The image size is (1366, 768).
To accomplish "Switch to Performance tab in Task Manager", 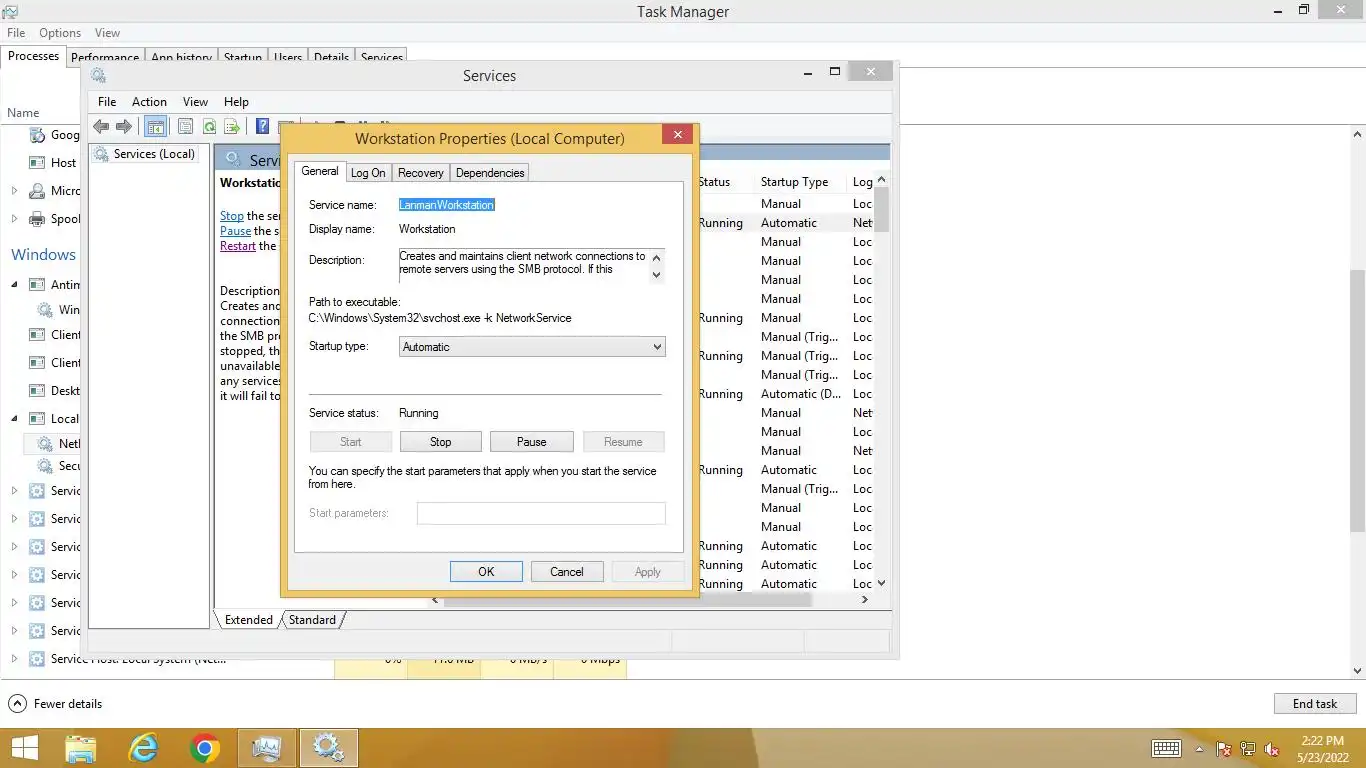I will (105, 57).
